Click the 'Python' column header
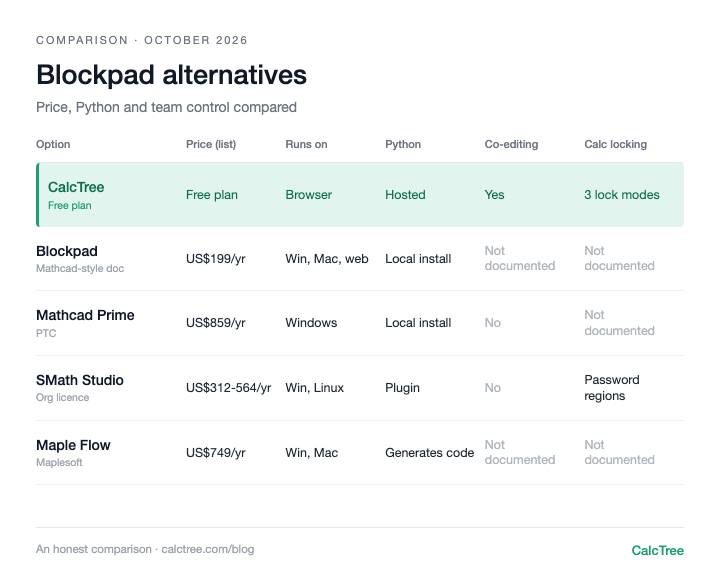Viewport: 720px width, 576px height. pos(403,144)
